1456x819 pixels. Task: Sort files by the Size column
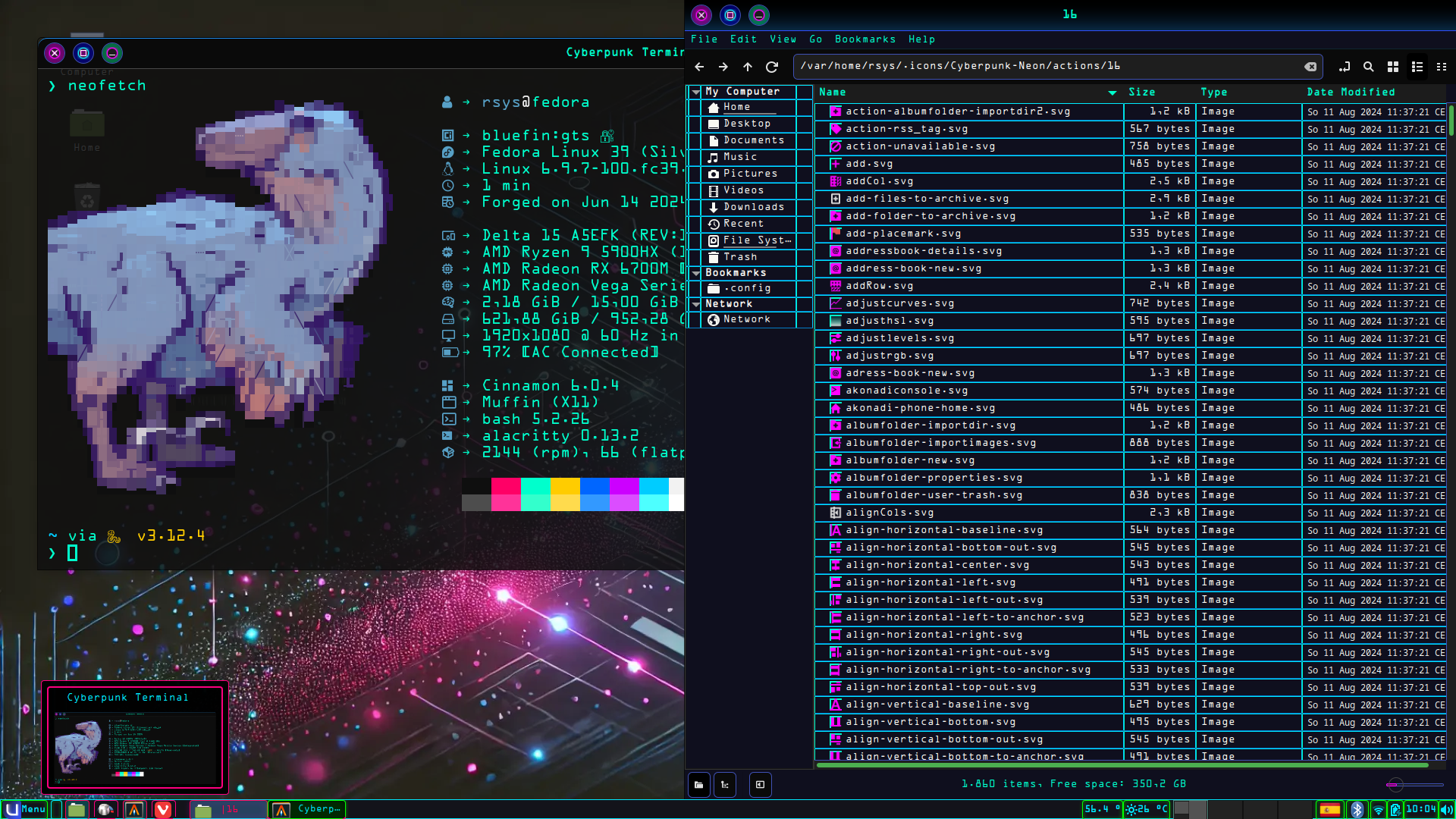[x=1159, y=93]
